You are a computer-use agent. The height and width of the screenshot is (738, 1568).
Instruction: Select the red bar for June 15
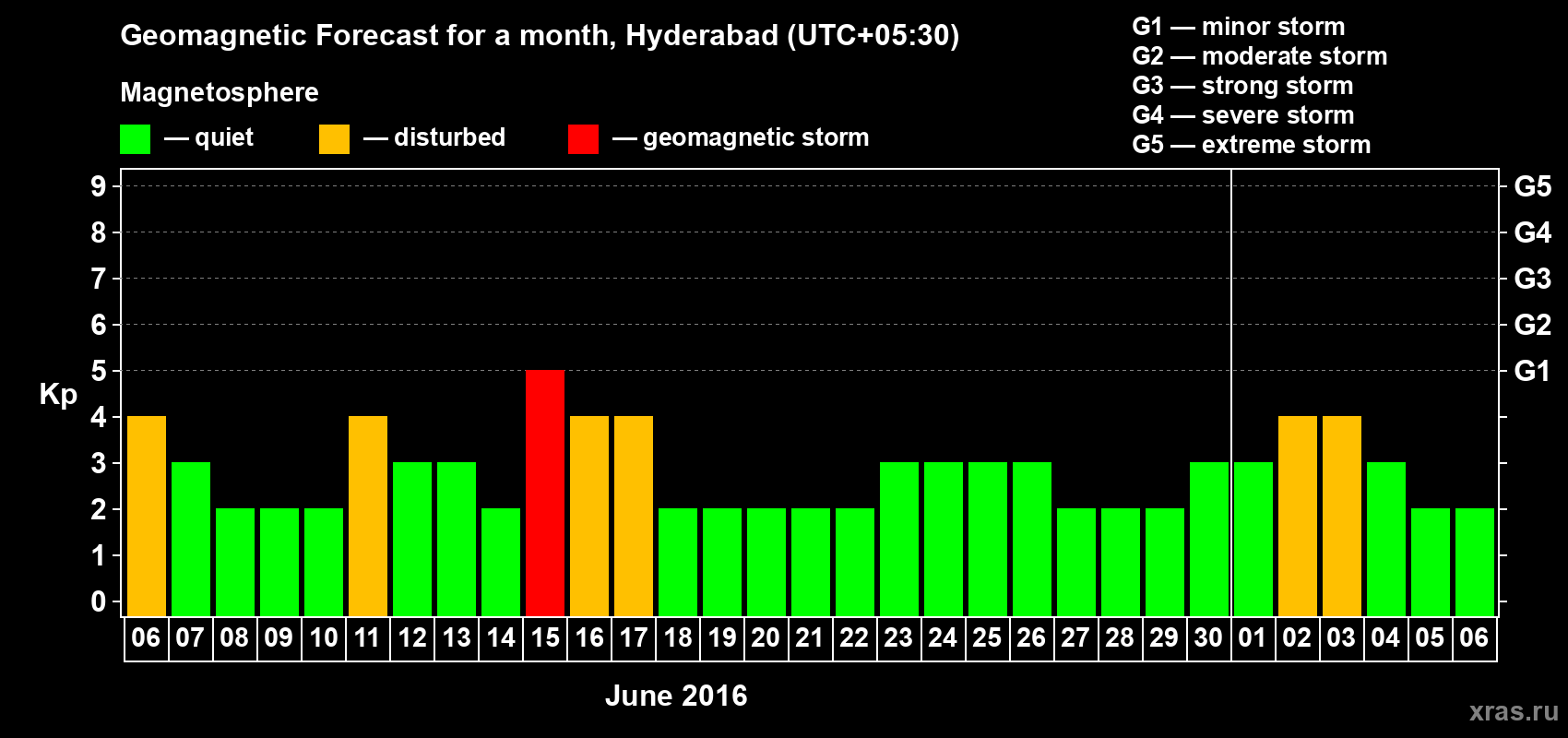545,493
